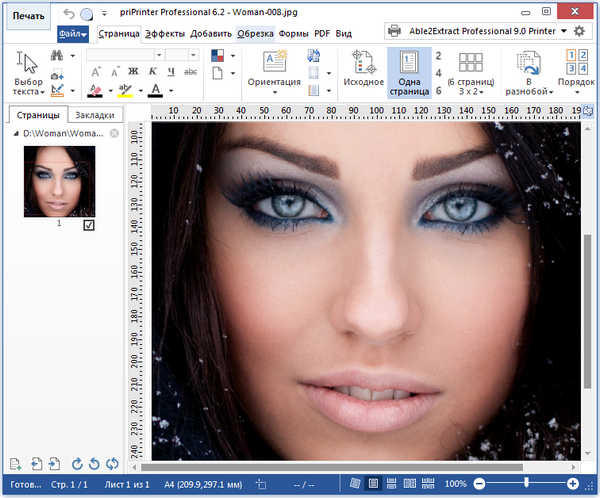Open the Обрезка tab

pyautogui.click(x=256, y=33)
